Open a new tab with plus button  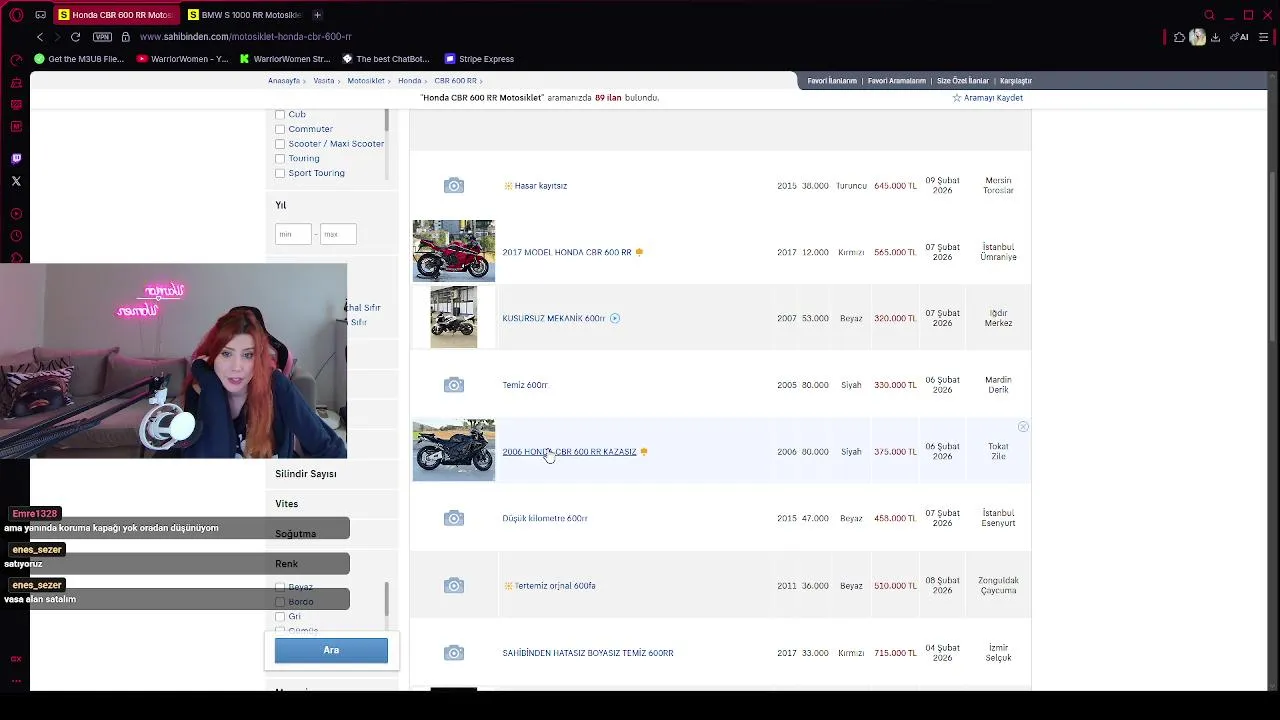click(317, 15)
